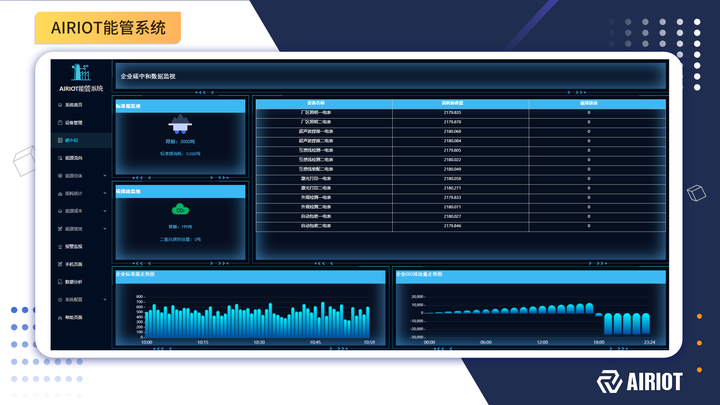Click the 2179.805 table cell
The width and height of the screenshot is (720, 405).
[x=452, y=150]
